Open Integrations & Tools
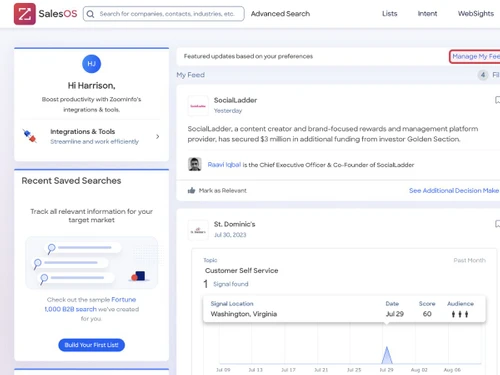This screenshot has height=375, width=500. 91,136
